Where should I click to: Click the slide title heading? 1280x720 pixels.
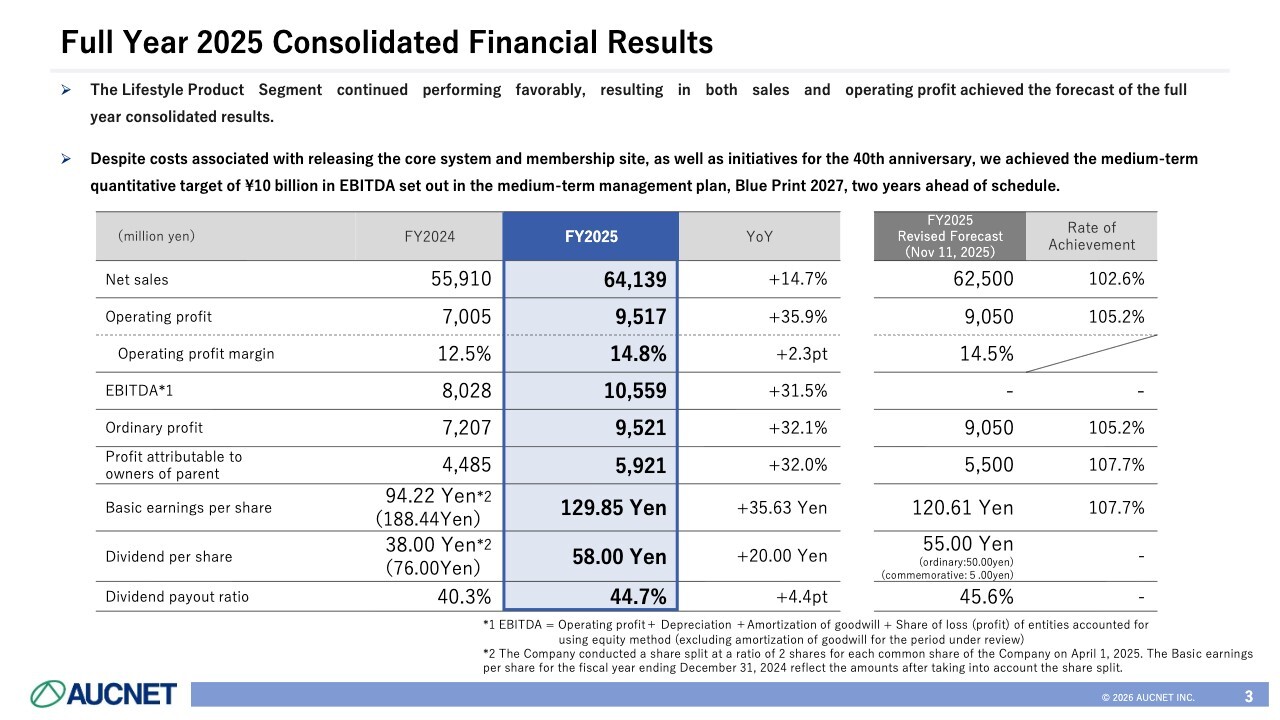(x=386, y=42)
